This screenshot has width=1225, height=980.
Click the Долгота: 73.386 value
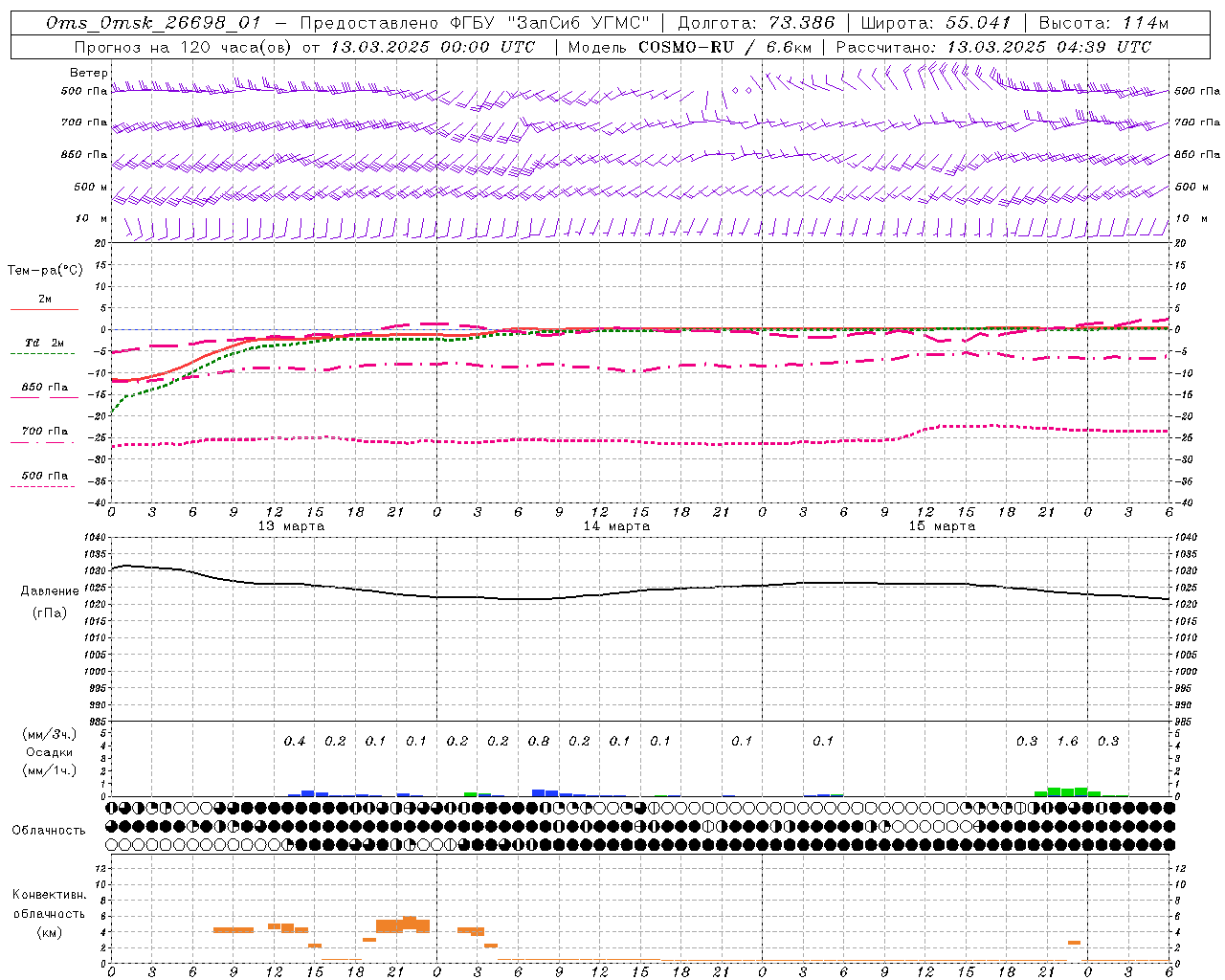756,23
